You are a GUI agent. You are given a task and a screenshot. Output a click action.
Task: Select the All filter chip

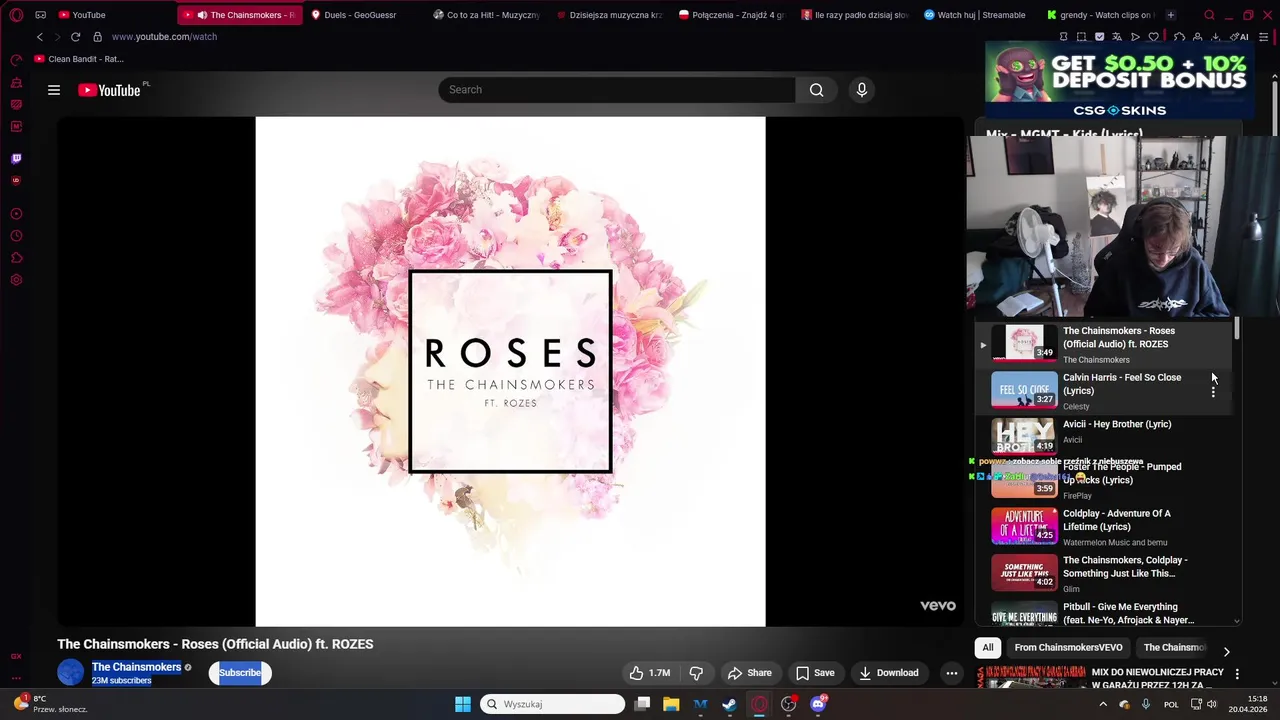click(988, 648)
